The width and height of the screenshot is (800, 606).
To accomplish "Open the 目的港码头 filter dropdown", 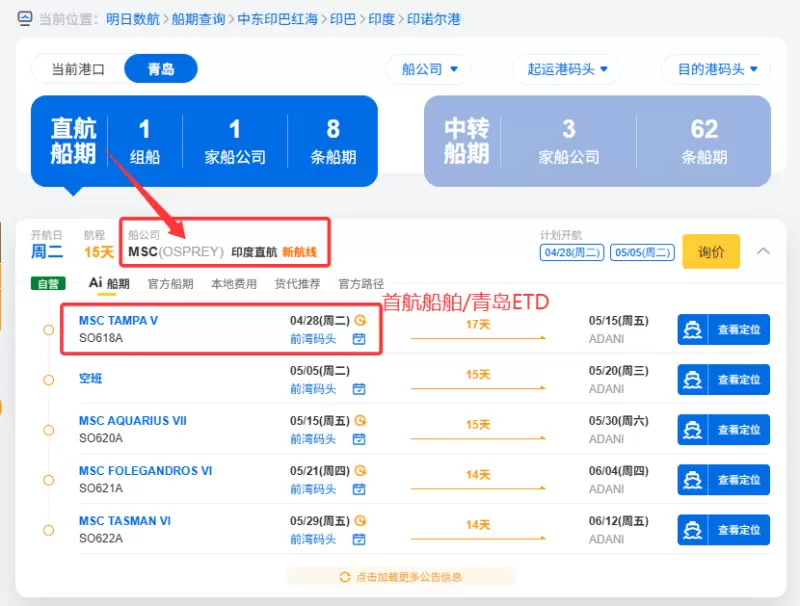I will click(718, 70).
